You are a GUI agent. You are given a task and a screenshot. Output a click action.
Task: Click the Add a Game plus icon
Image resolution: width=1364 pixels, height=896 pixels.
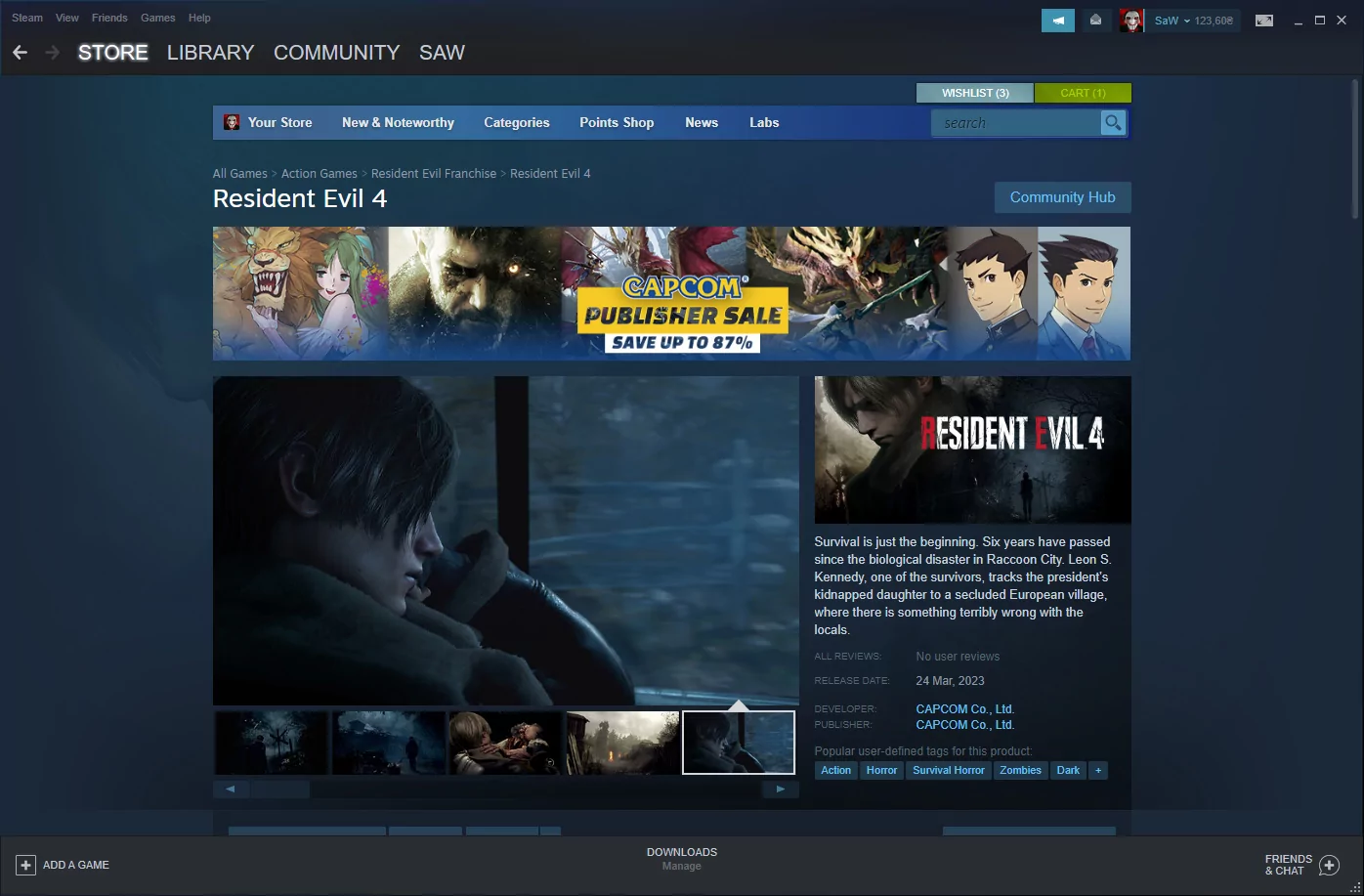click(x=26, y=865)
